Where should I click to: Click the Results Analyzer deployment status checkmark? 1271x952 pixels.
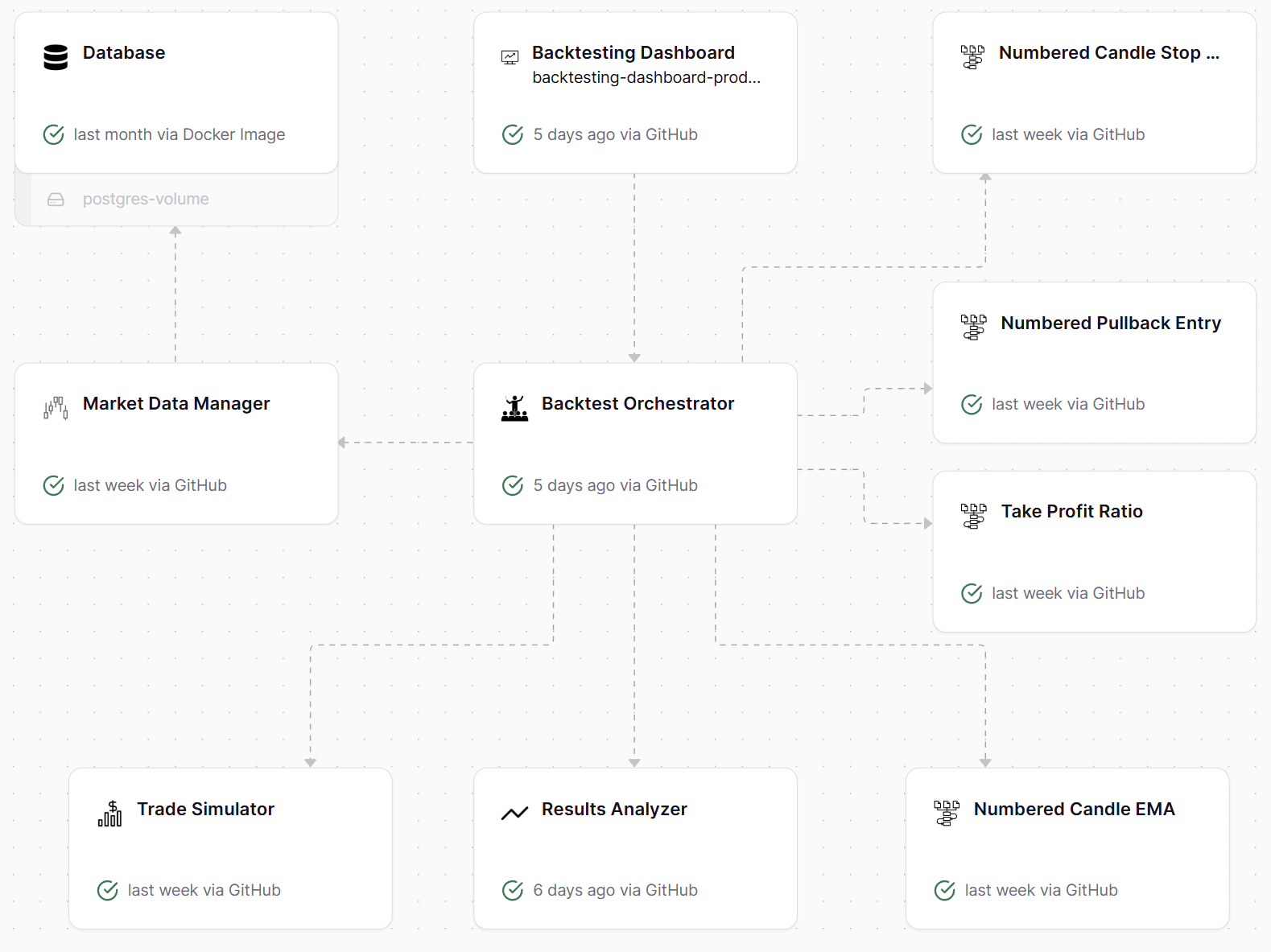[x=513, y=890]
